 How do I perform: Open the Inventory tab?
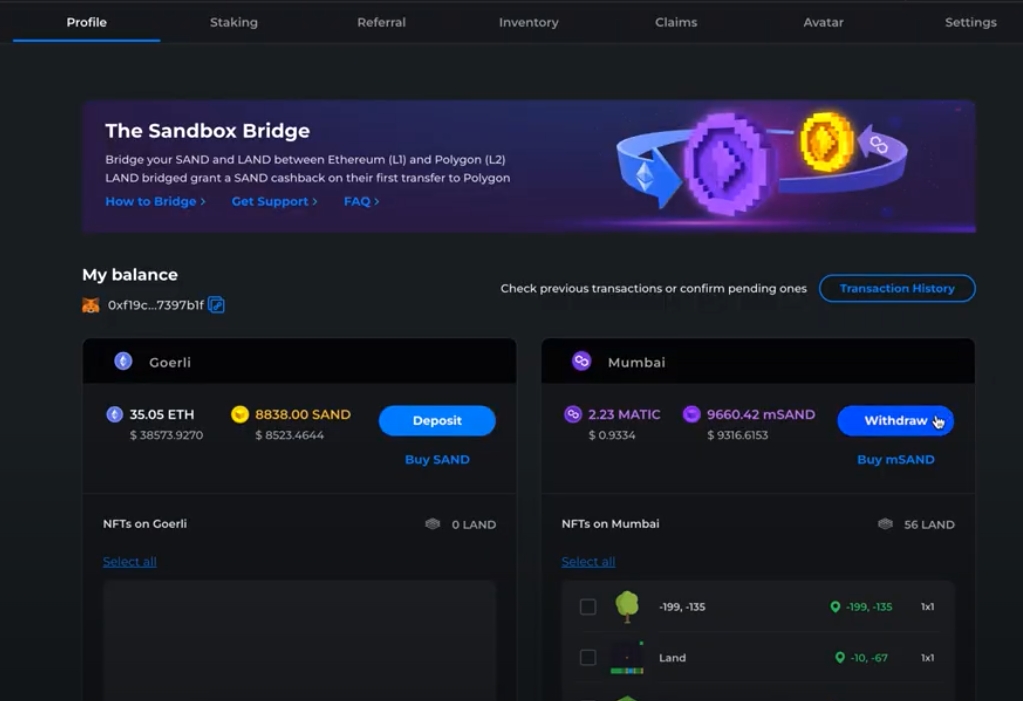[529, 22]
